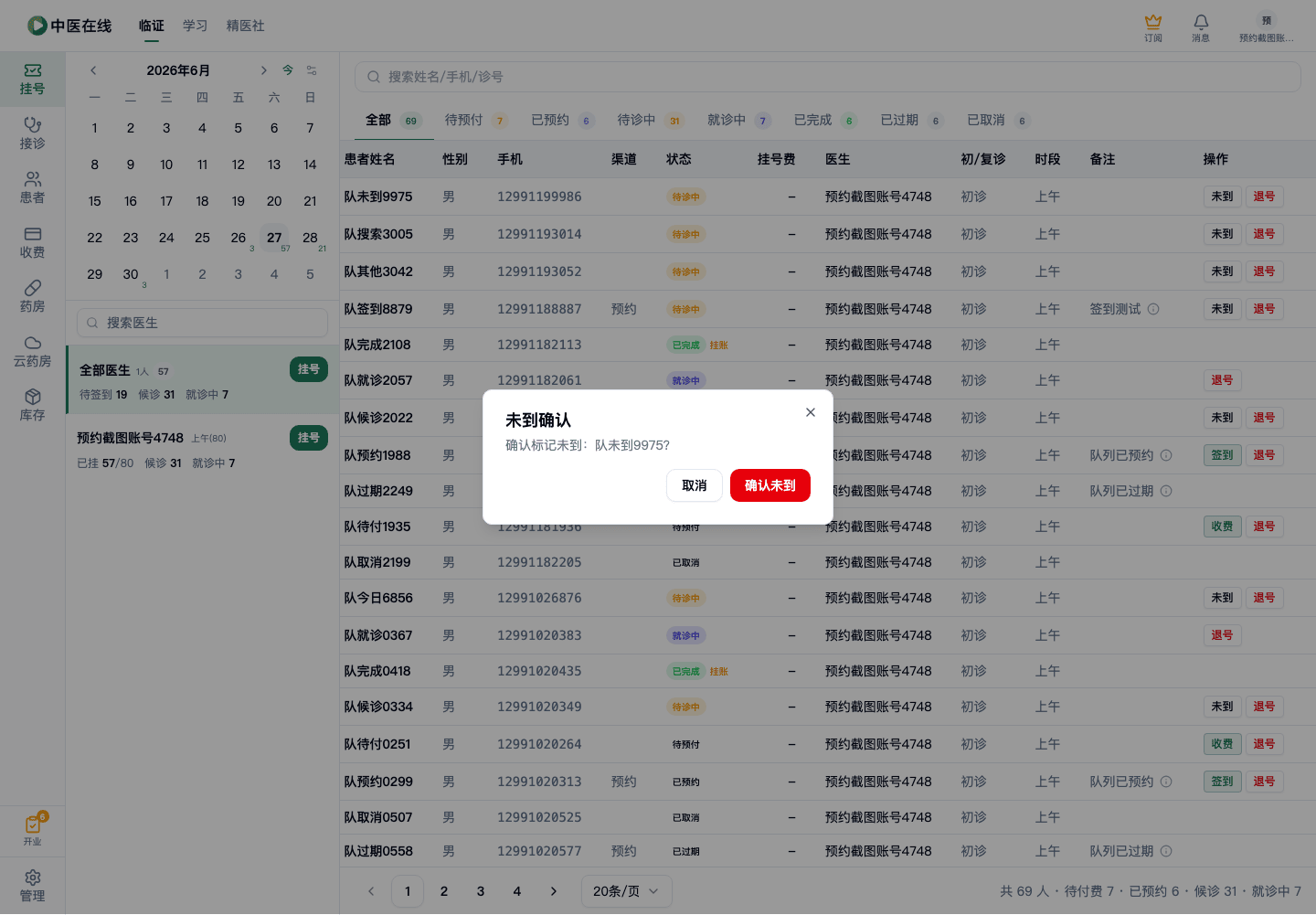1316x915 pixels.
Task: Click info icon in 队过期2249 row's 队列已过期 note
Action: 1166,491
